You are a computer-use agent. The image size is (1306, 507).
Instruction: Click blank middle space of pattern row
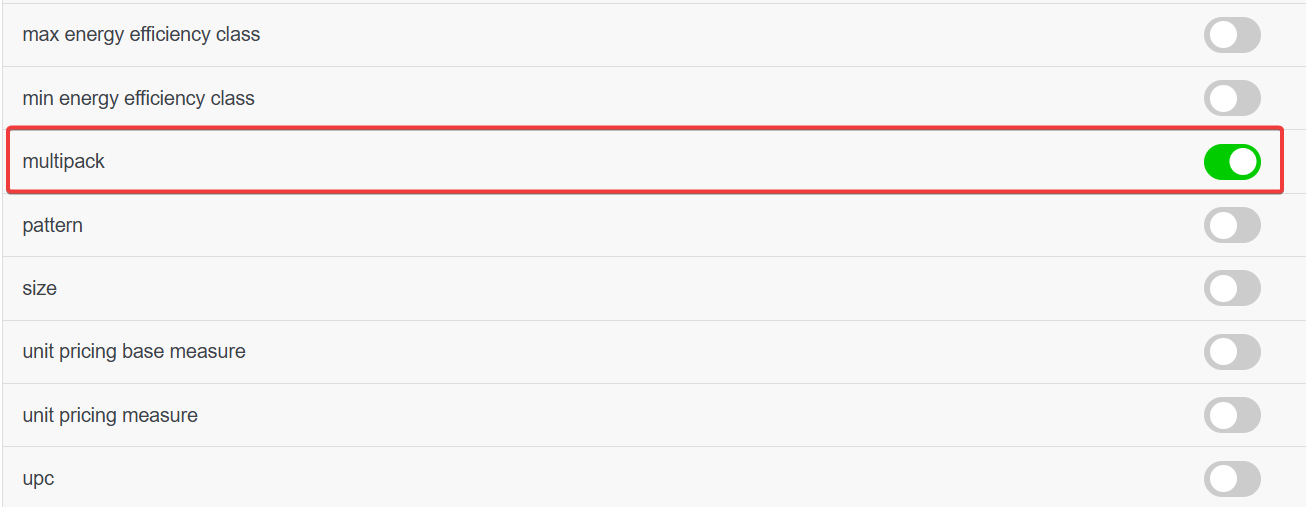coord(650,225)
